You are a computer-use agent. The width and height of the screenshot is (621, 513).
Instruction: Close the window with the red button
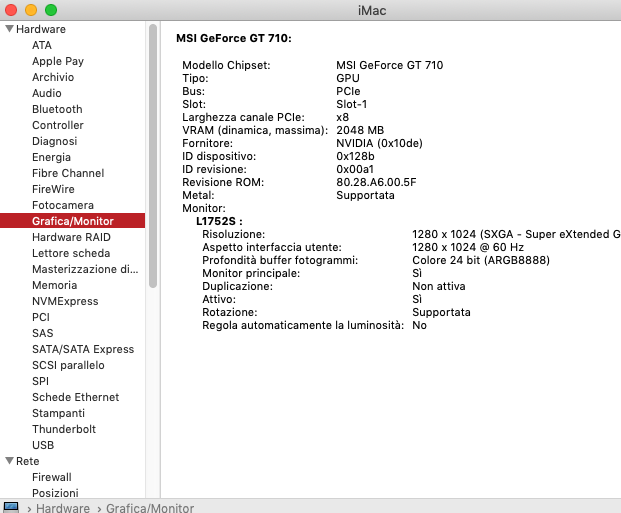coord(11,10)
